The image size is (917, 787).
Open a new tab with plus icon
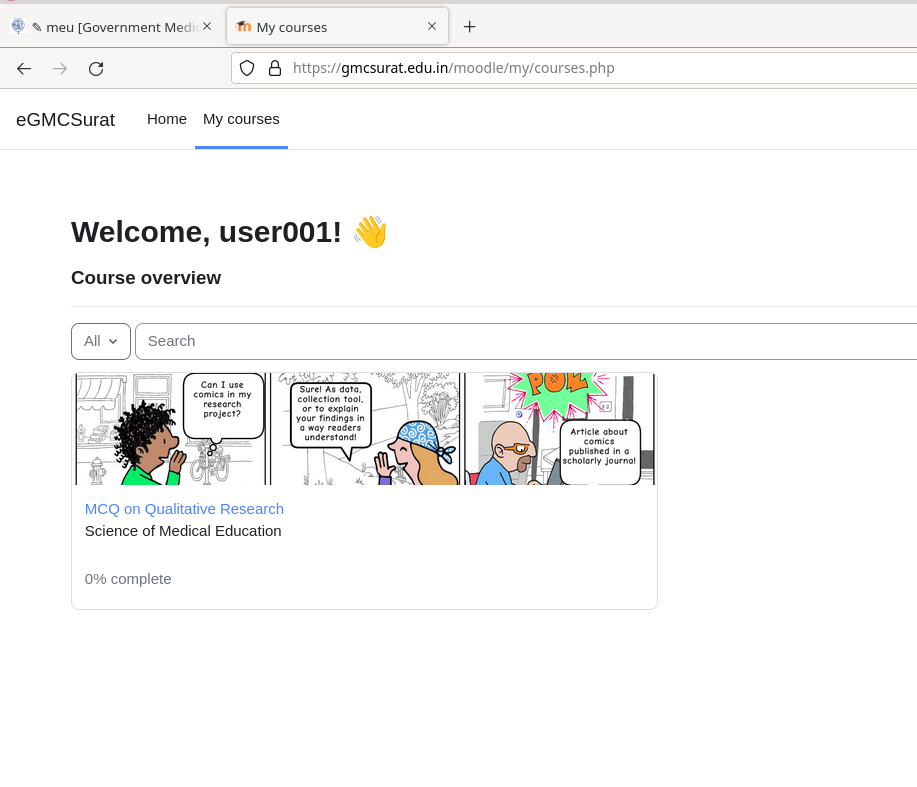click(469, 27)
